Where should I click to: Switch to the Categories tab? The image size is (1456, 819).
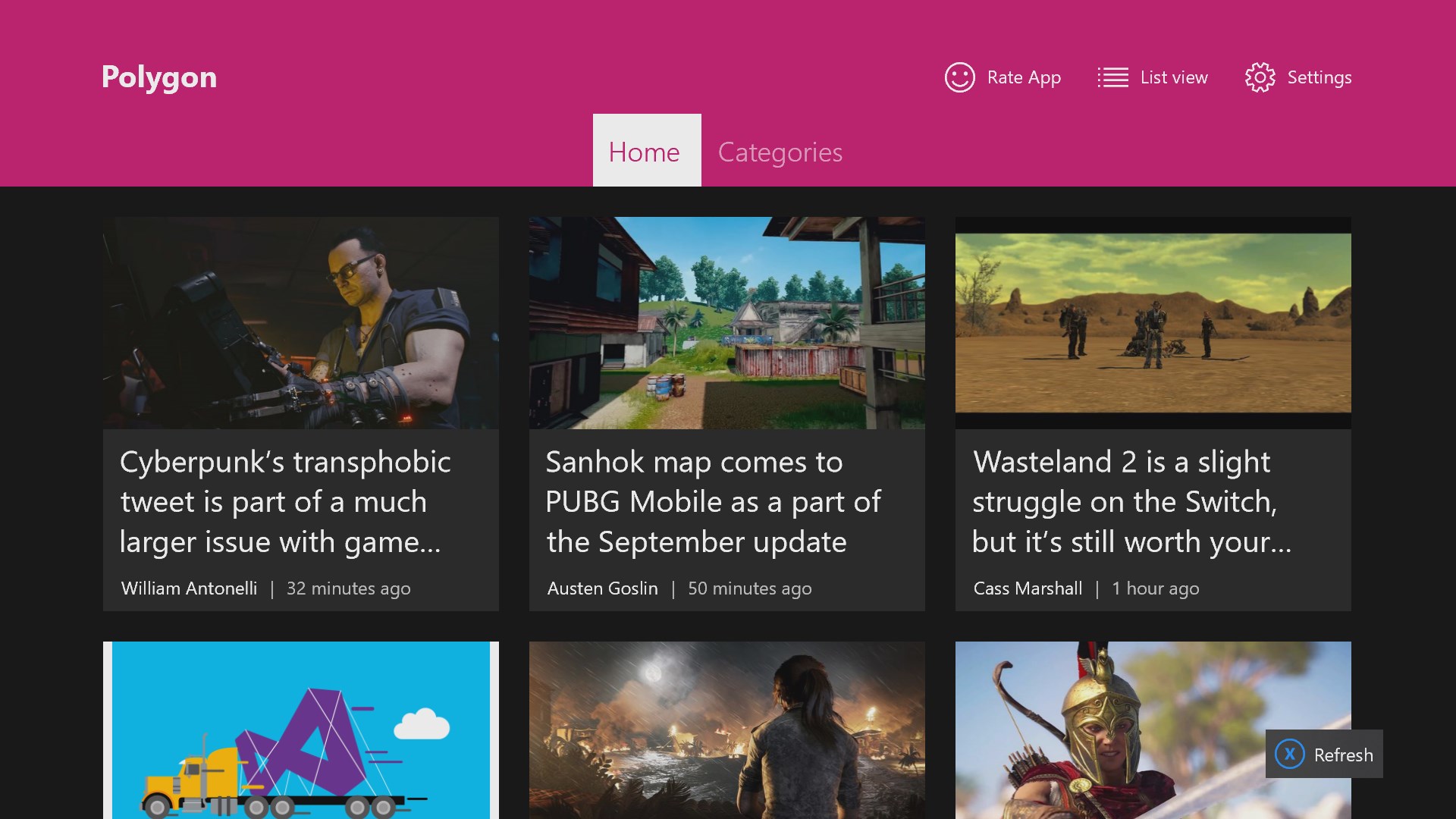pyautogui.click(x=780, y=152)
